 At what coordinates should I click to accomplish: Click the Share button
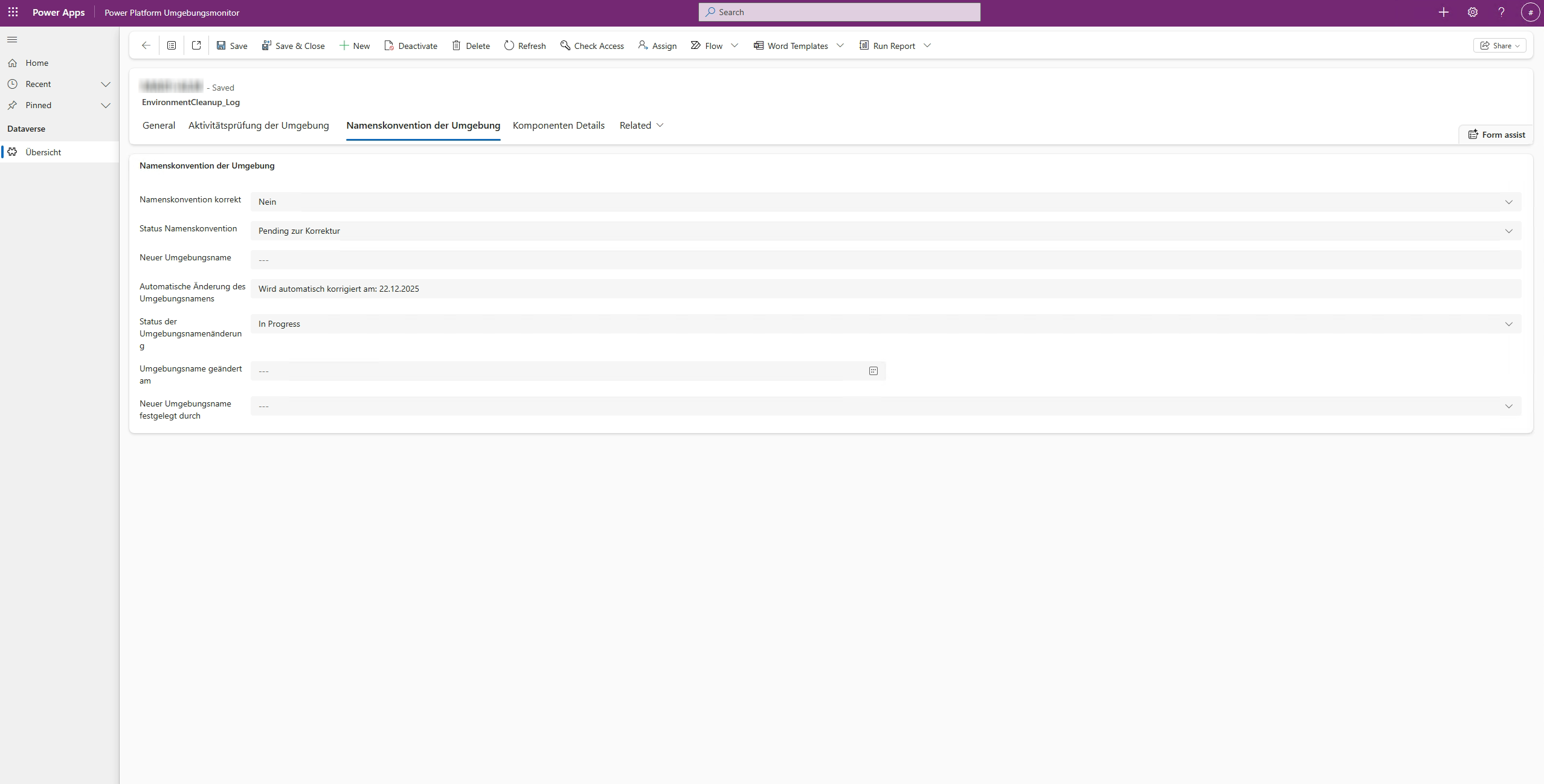point(1499,45)
